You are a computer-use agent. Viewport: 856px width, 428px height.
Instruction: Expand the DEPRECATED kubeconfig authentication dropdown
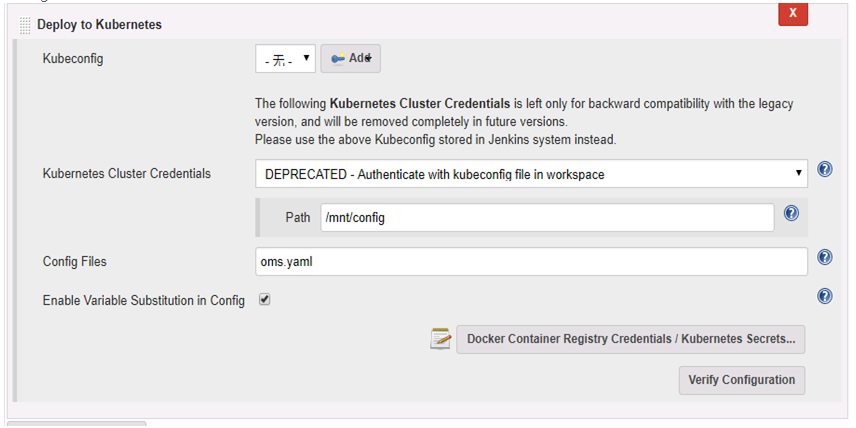pos(531,174)
